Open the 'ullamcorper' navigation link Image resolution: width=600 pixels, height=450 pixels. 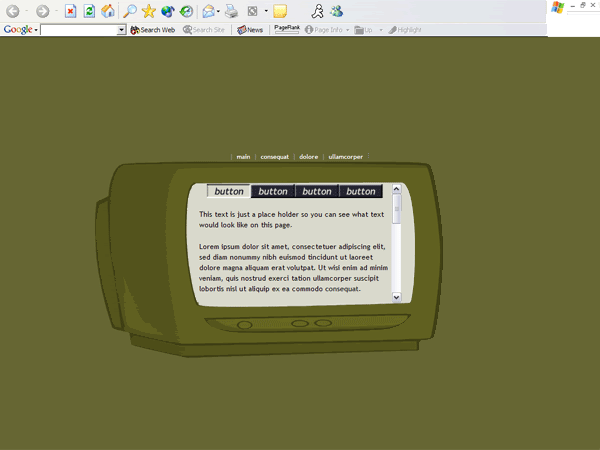(x=346, y=157)
